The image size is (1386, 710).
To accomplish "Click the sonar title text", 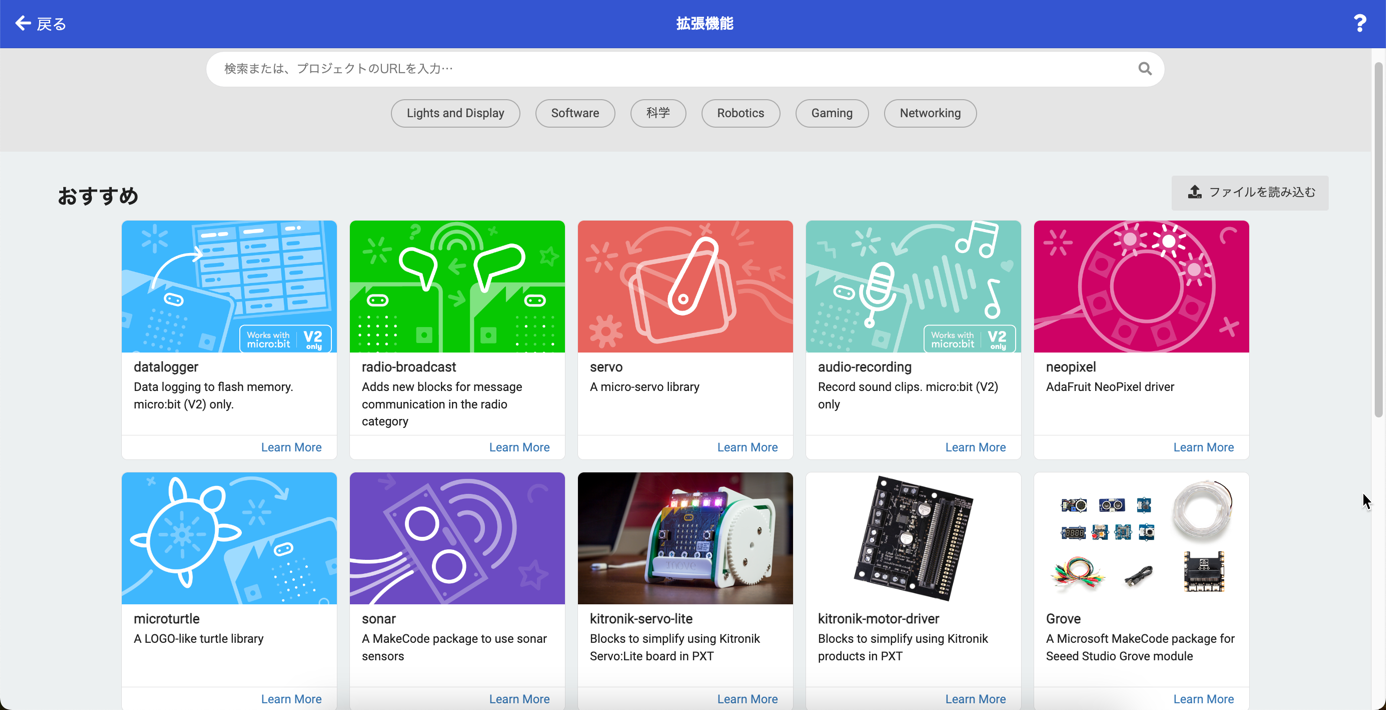I will point(379,619).
